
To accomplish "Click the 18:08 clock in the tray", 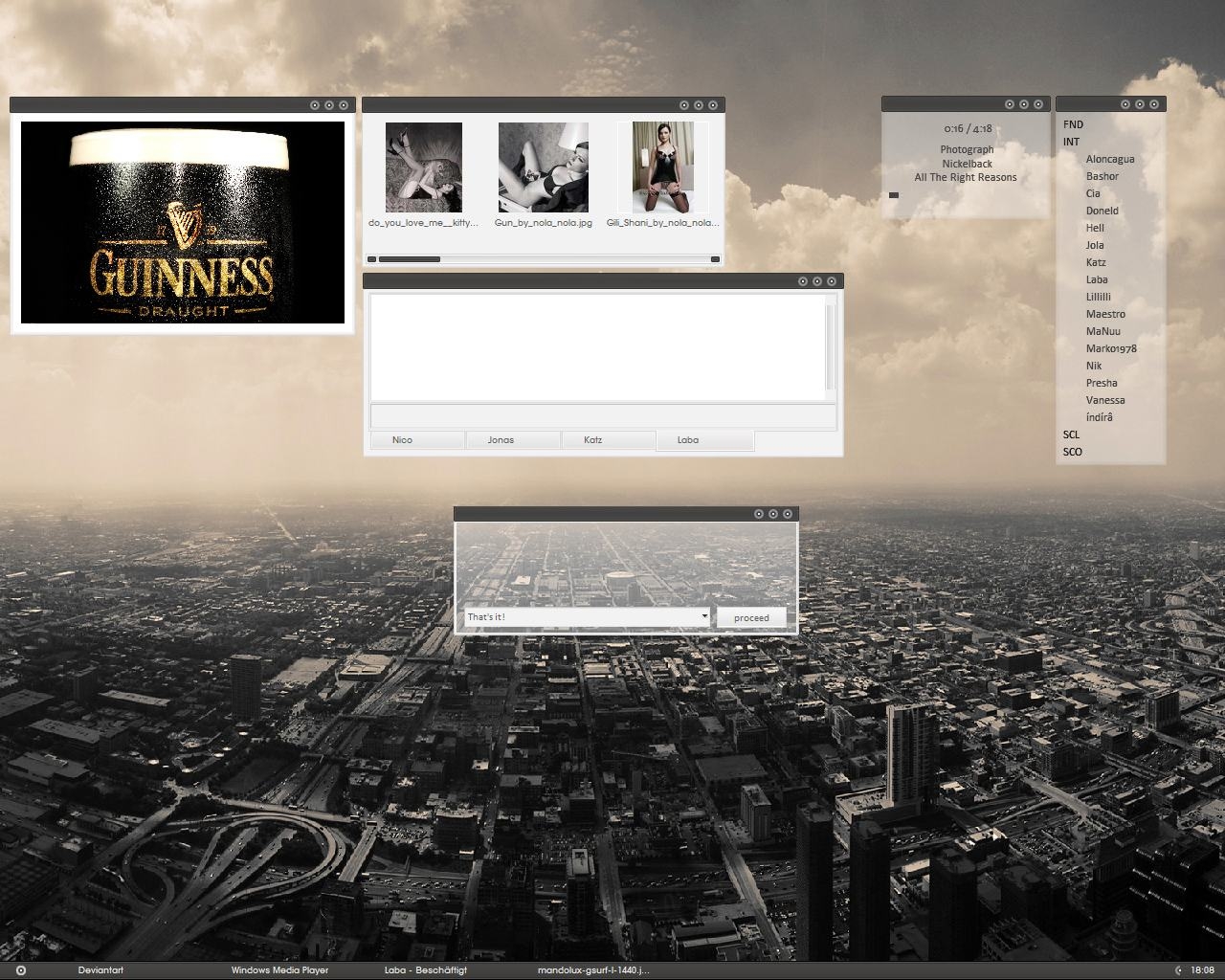I will tap(1202, 970).
